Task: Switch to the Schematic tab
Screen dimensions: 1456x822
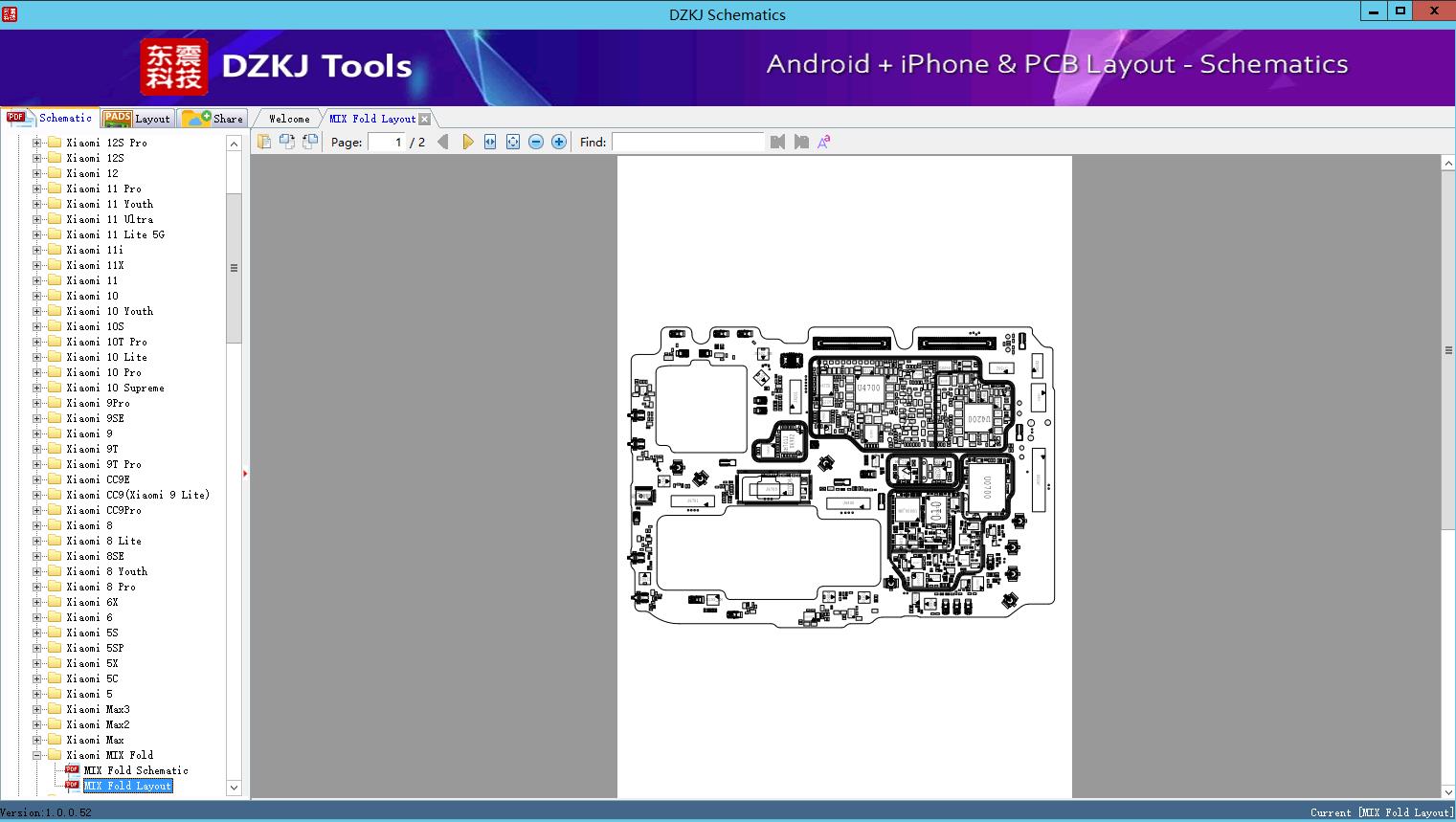Action: coord(50,118)
